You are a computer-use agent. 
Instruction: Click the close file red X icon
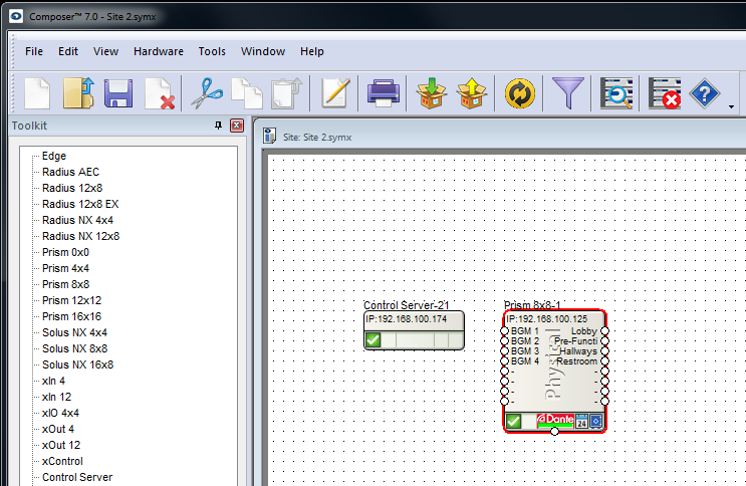(160, 93)
